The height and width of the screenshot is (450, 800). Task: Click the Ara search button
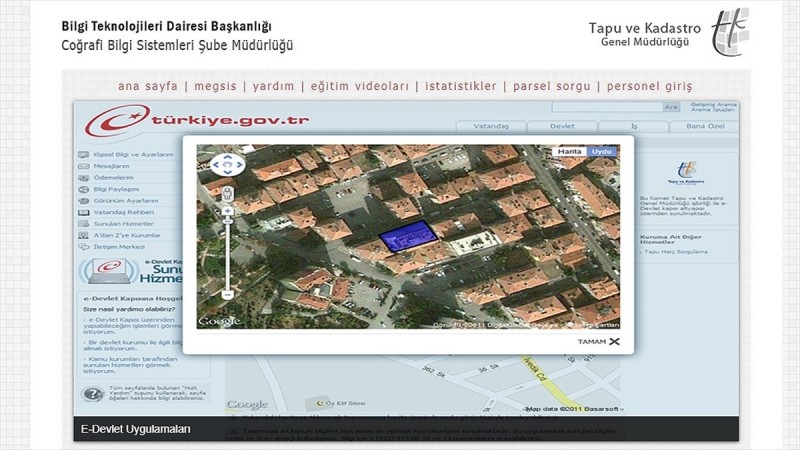[x=671, y=107]
